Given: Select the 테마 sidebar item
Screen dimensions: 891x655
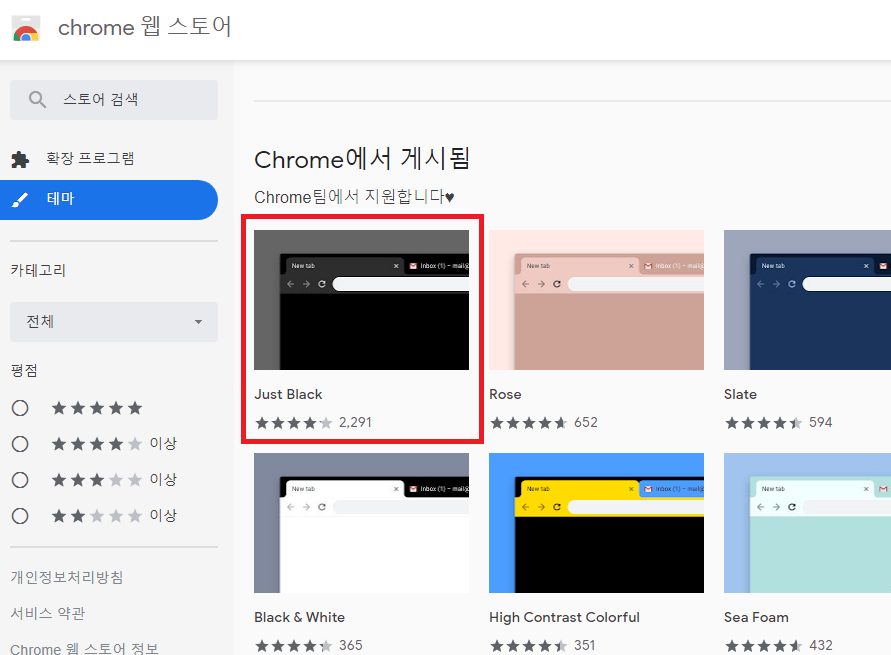Looking at the screenshot, I should pos(109,199).
